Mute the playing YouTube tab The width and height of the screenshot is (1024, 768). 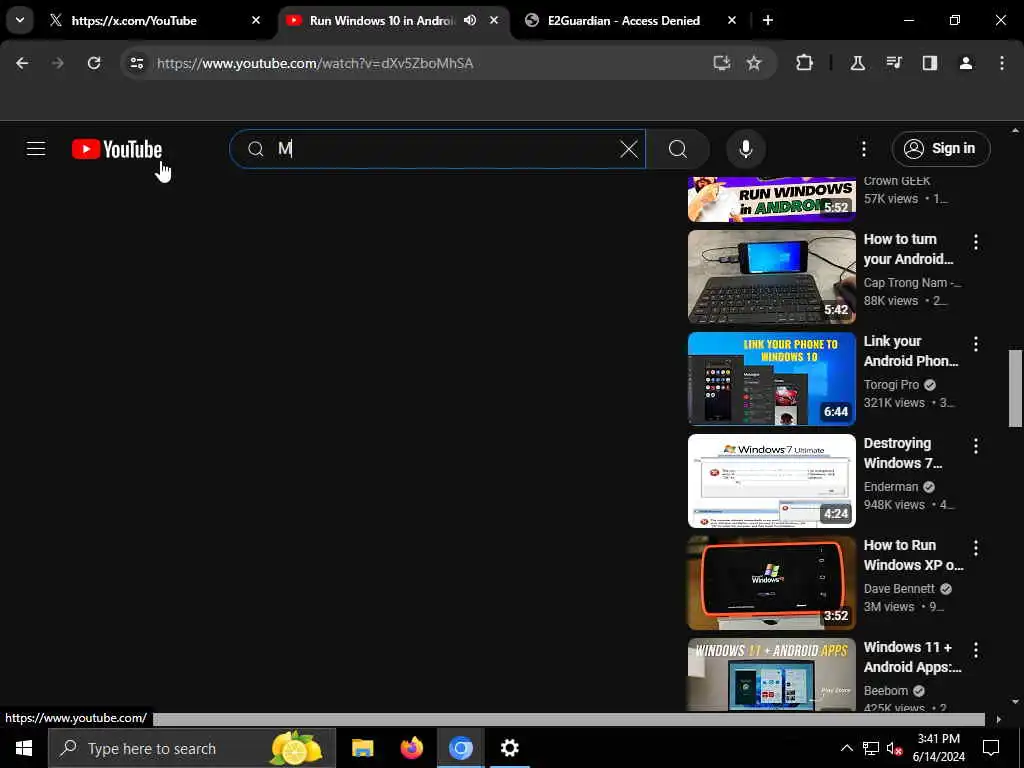(470, 20)
